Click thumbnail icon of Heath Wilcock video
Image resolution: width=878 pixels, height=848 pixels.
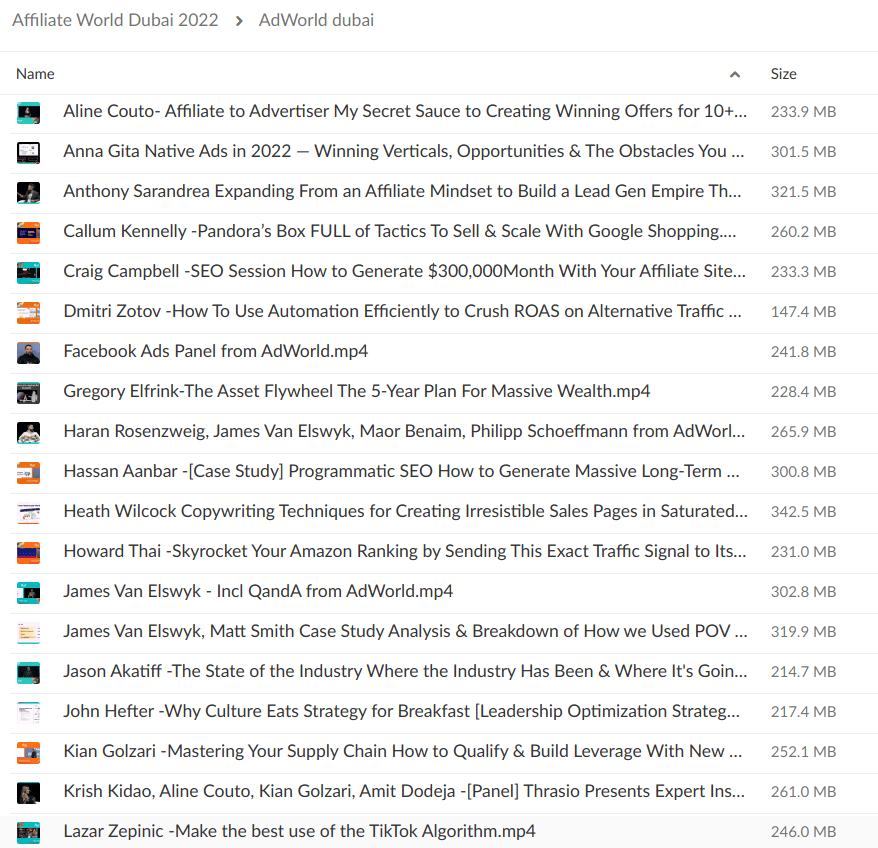pos(28,512)
